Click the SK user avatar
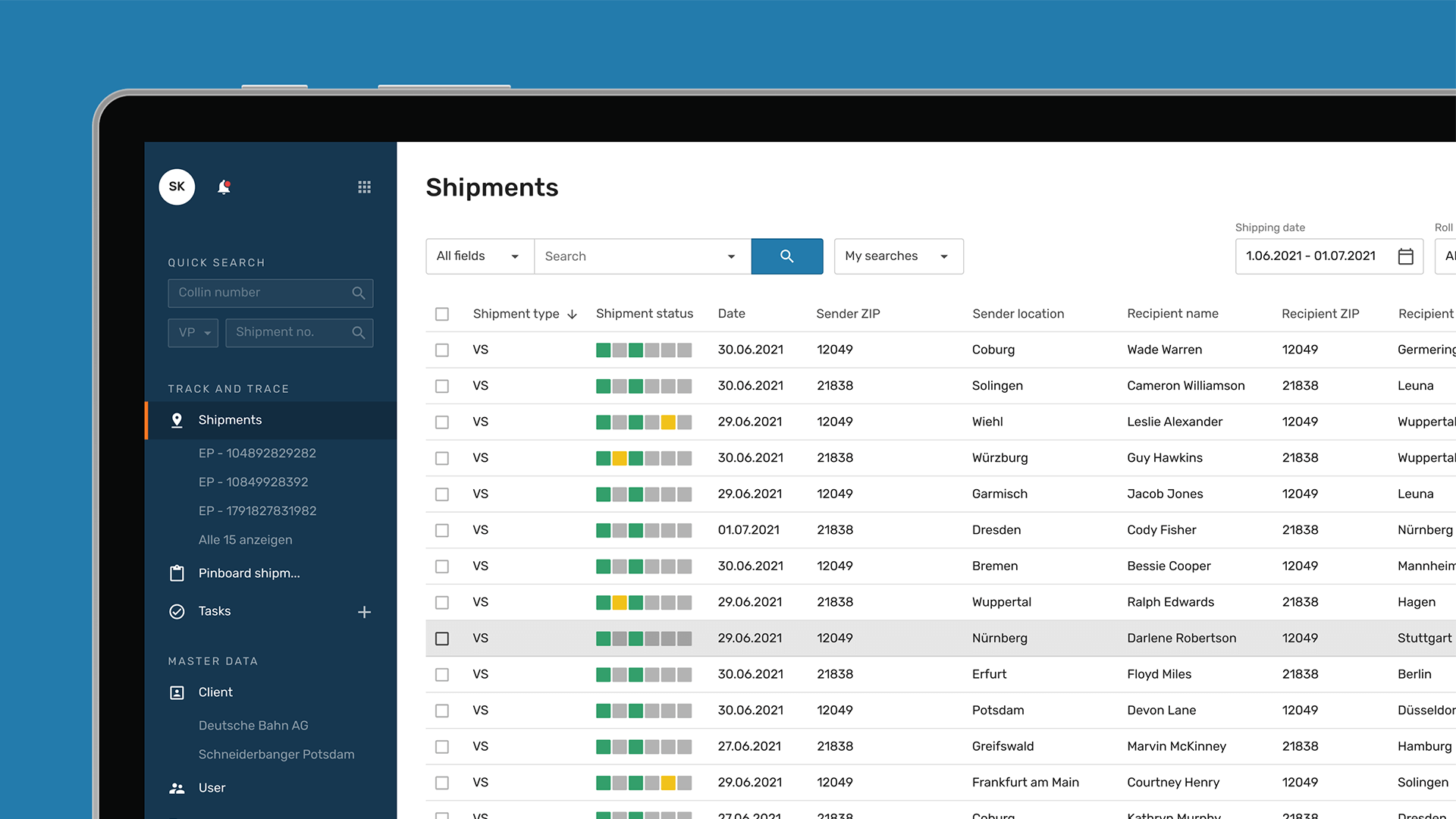Screen dimensions: 1456x819 click(x=177, y=187)
